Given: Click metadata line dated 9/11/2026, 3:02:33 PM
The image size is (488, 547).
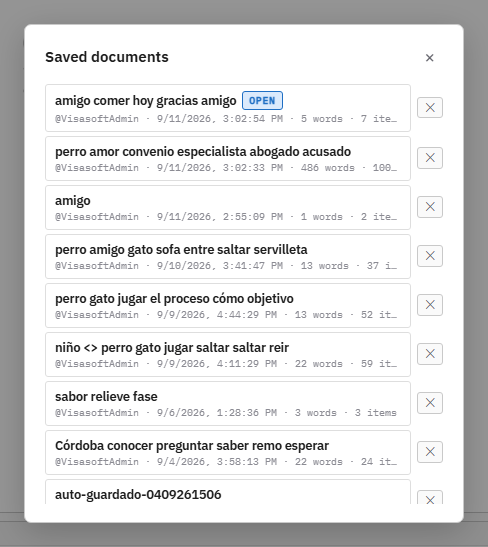Looking at the screenshot, I should pos(226,168).
